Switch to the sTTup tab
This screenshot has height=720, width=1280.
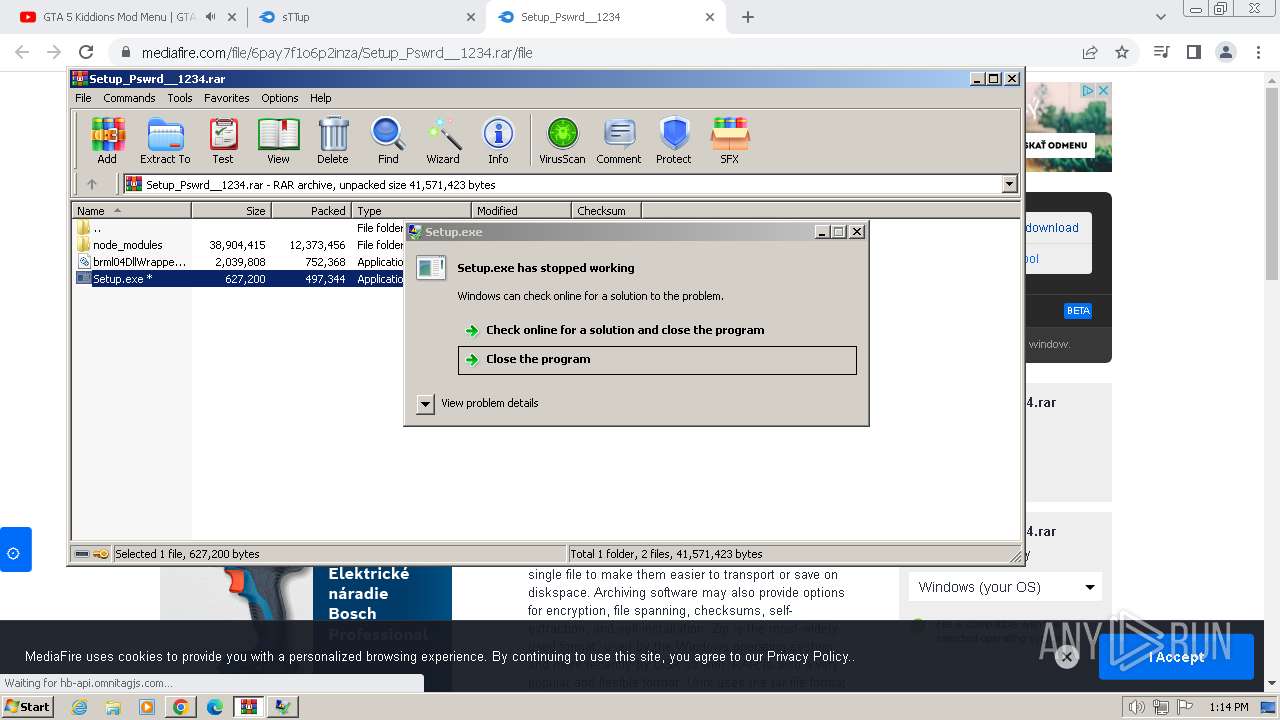(x=365, y=17)
